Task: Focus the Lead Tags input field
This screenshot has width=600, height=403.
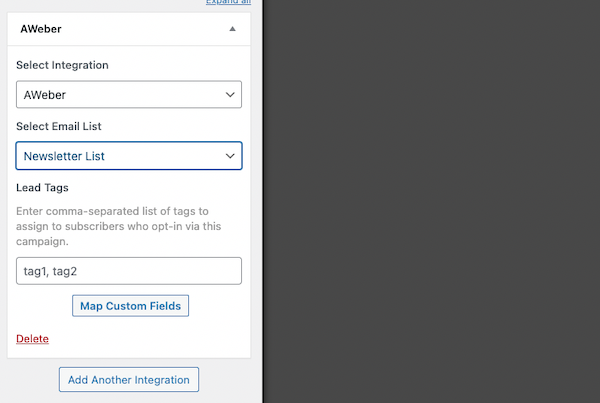Action: (128, 271)
